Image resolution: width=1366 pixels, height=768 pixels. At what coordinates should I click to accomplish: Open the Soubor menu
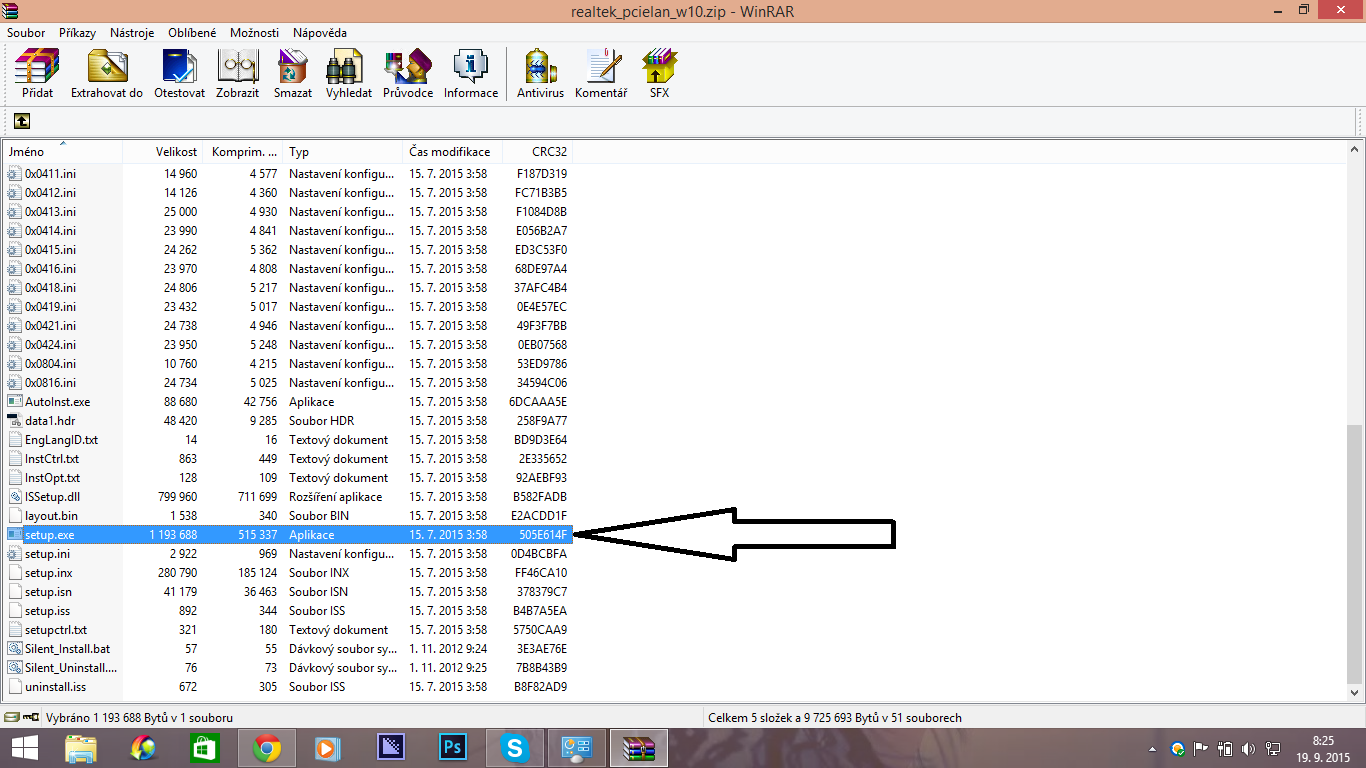click(x=26, y=33)
